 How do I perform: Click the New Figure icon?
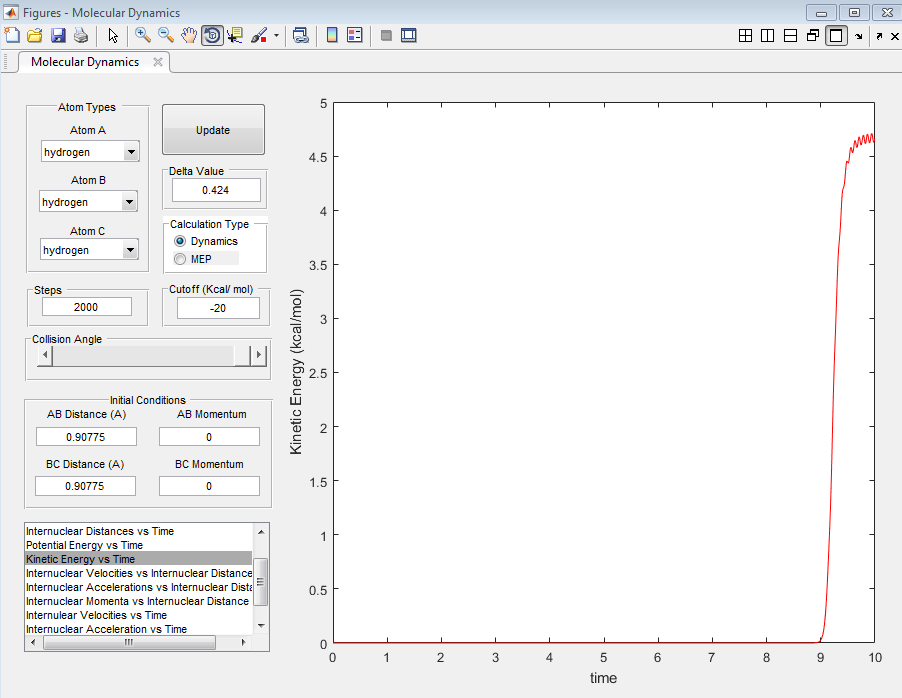12,35
